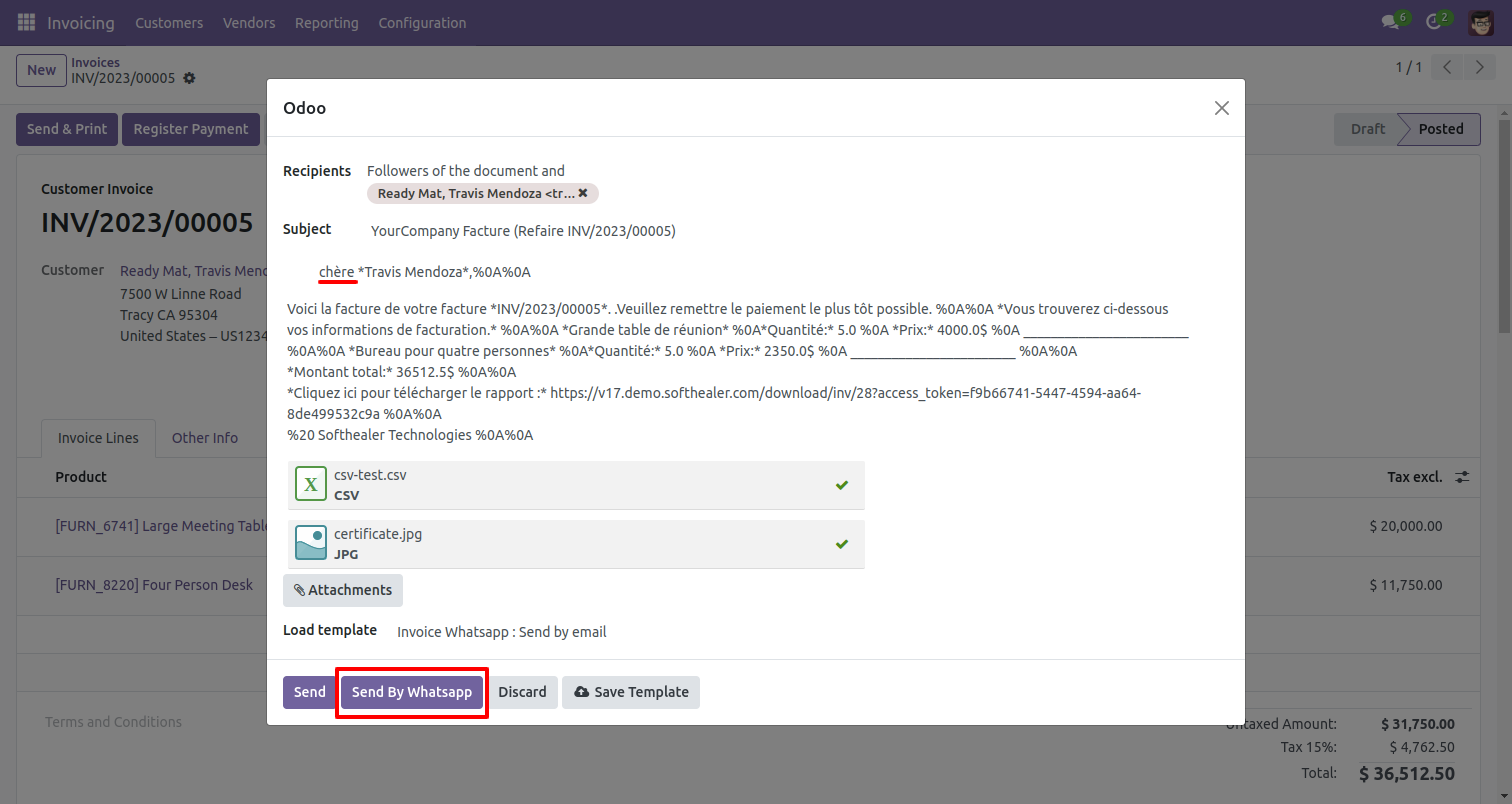Go to the next record arrow
Screen dimensions: 1512x804
[x=1479, y=67]
